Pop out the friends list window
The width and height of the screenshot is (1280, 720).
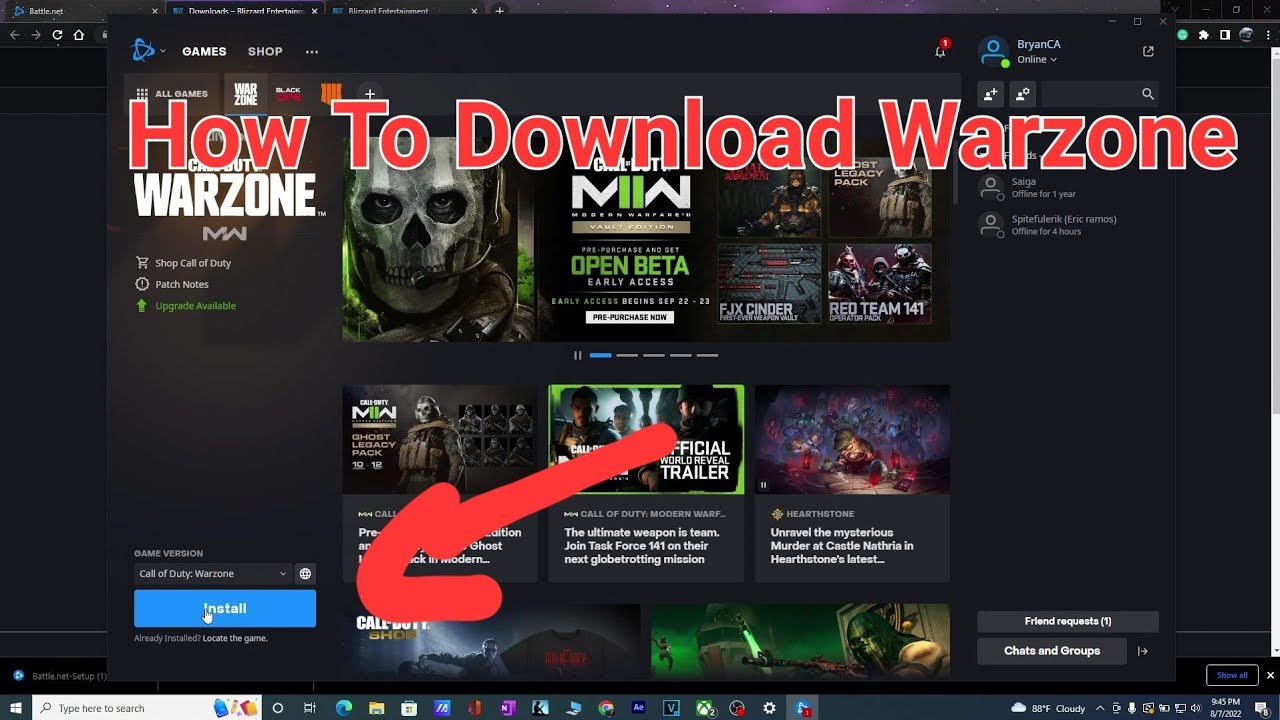[x=1148, y=51]
